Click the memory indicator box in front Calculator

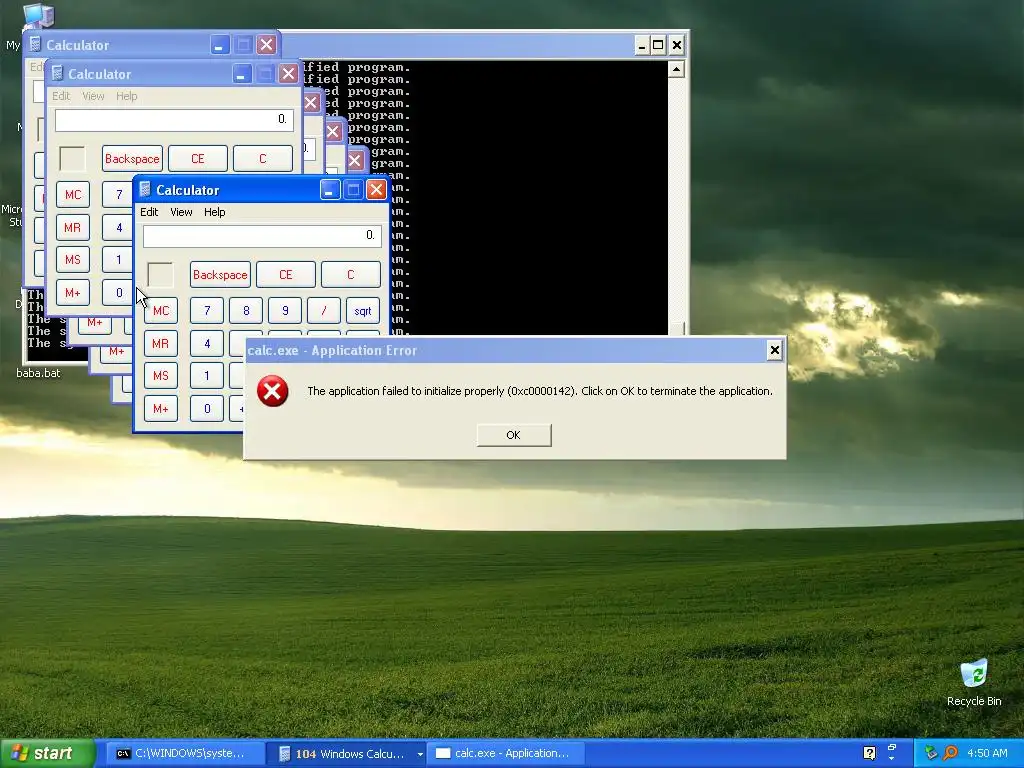tap(161, 275)
